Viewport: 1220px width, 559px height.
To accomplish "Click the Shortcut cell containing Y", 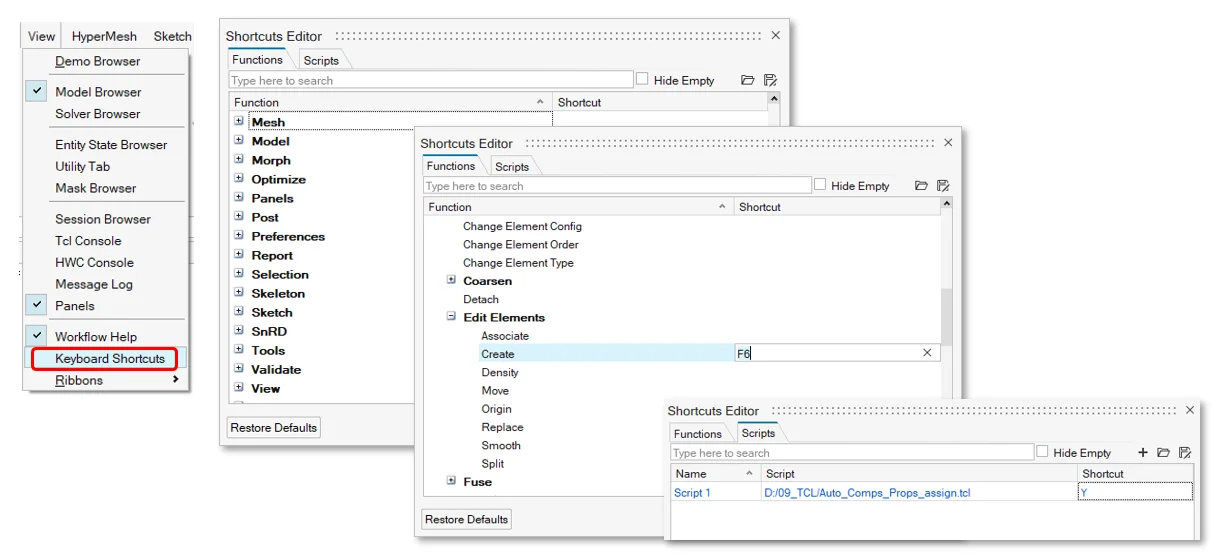I will click(1134, 493).
